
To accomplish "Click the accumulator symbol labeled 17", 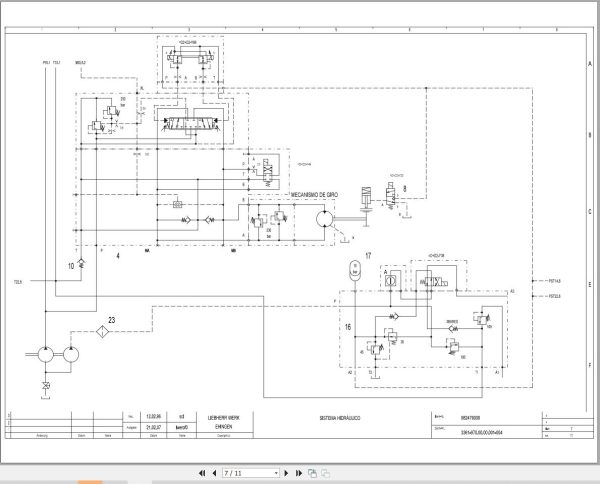I will pos(355,270).
